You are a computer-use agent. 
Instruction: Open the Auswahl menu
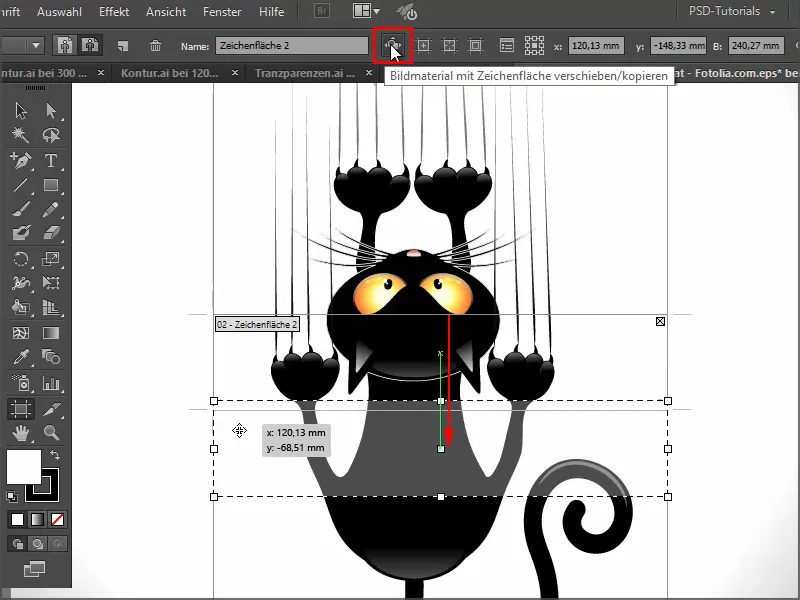click(x=59, y=11)
